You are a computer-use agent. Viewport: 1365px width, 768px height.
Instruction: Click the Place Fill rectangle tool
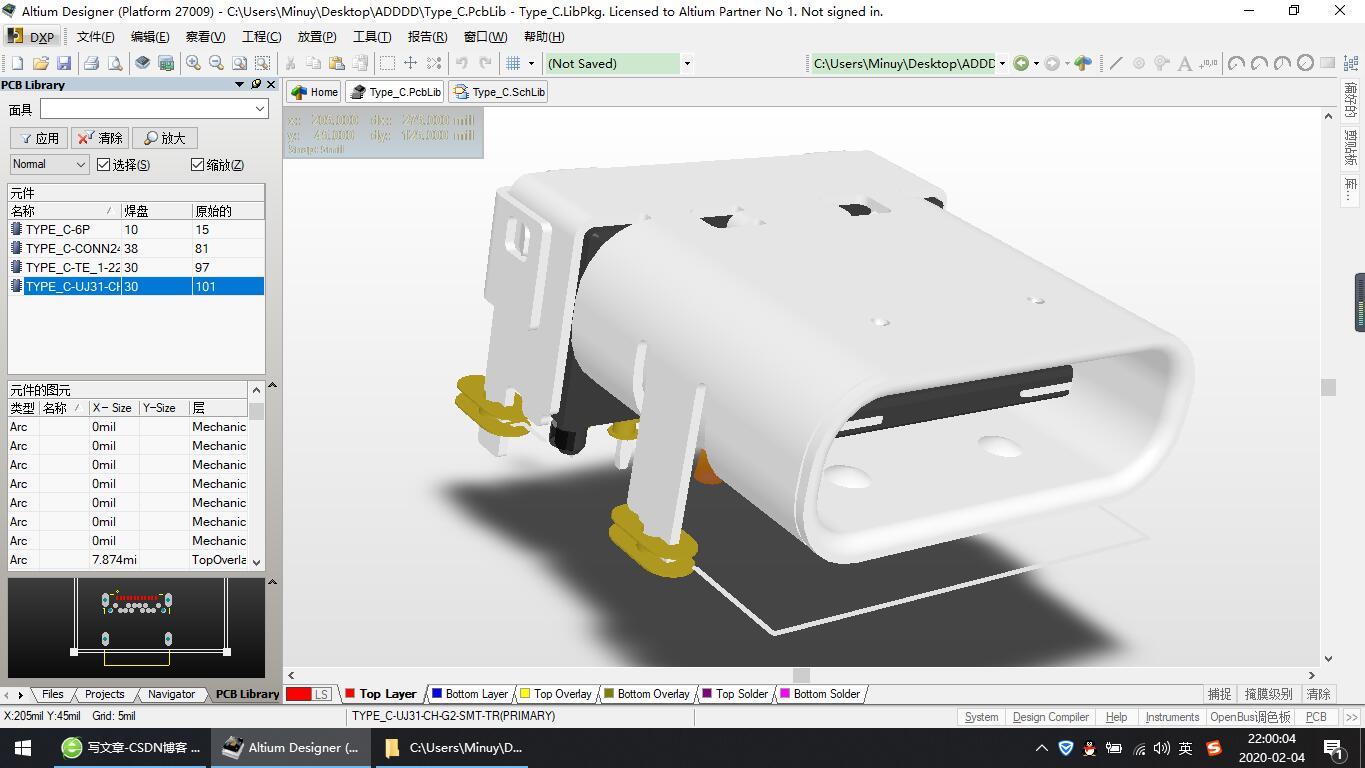click(x=1328, y=63)
